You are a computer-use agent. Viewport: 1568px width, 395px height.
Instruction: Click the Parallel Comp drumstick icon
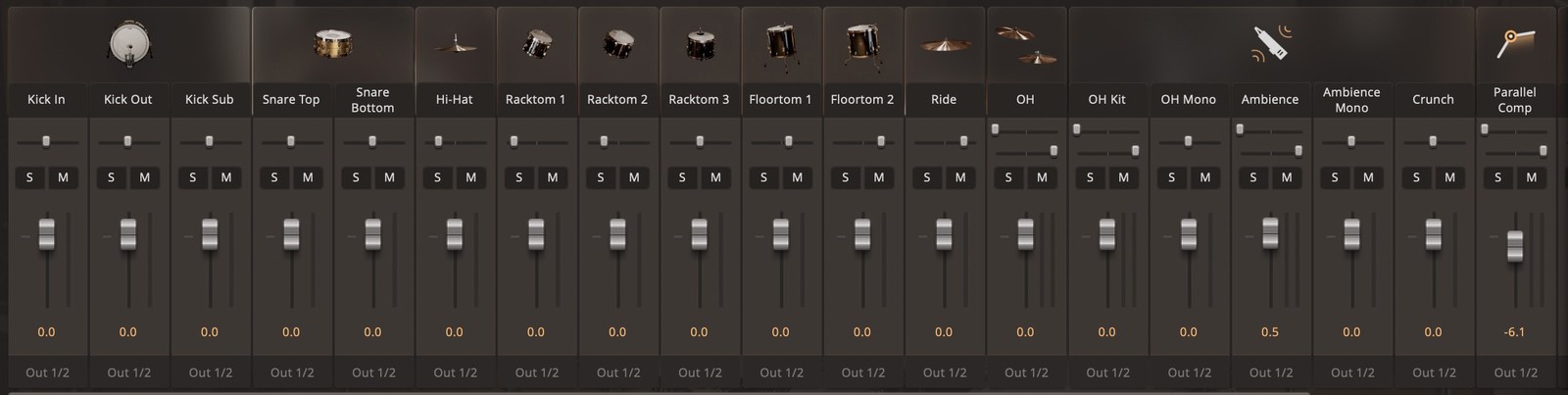[x=1514, y=43]
